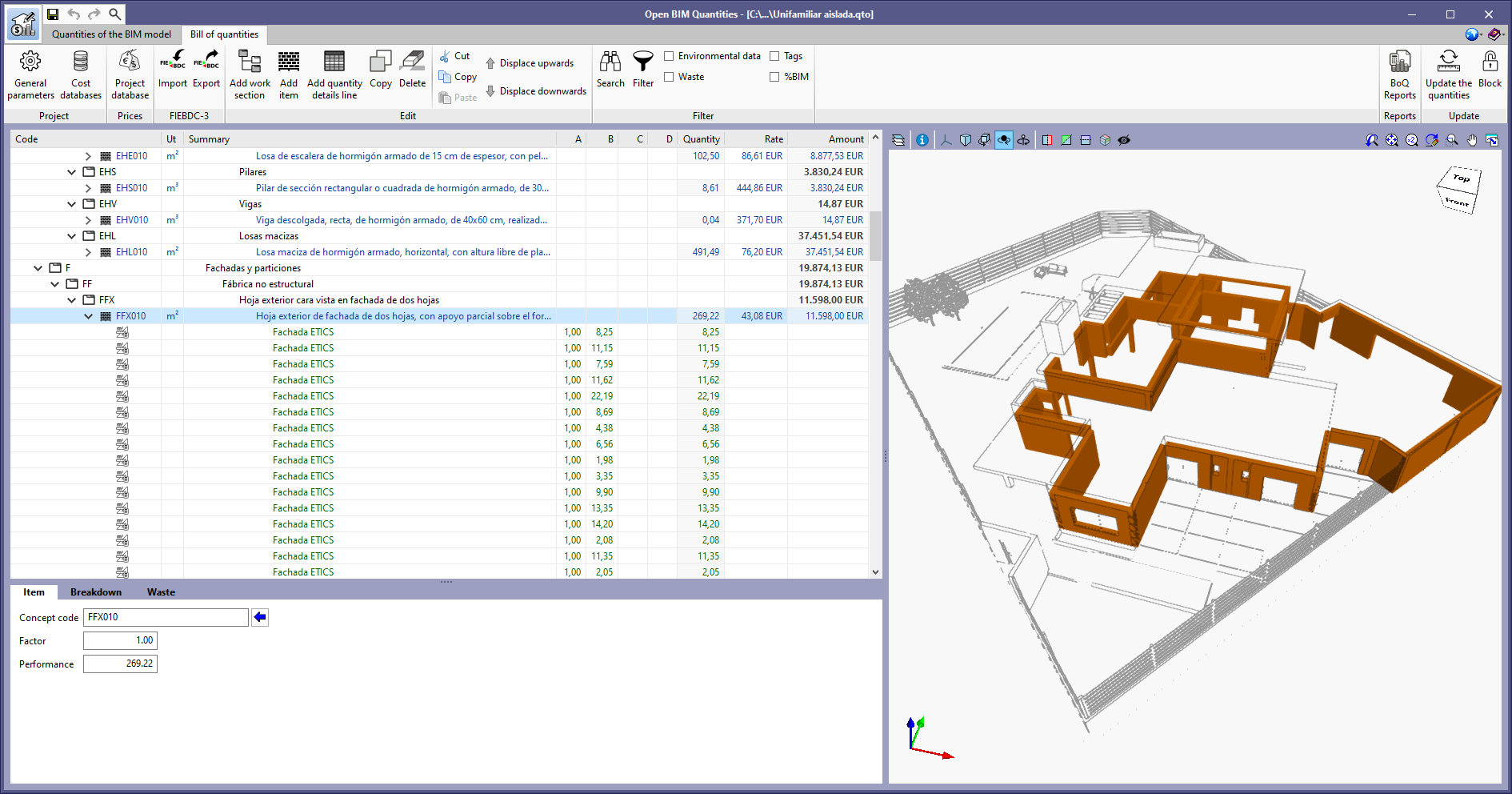Click in the Performance field
This screenshot has width=1512, height=794.
click(x=120, y=664)
